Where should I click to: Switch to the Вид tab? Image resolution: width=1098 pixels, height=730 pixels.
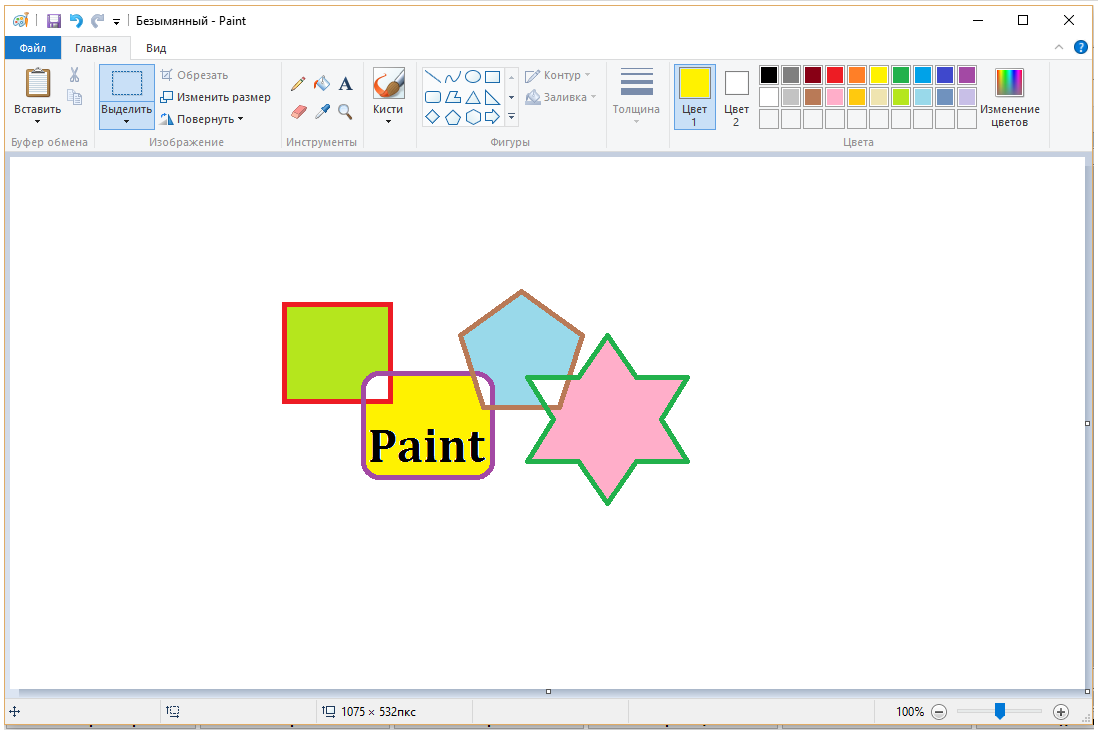(156, 48)
